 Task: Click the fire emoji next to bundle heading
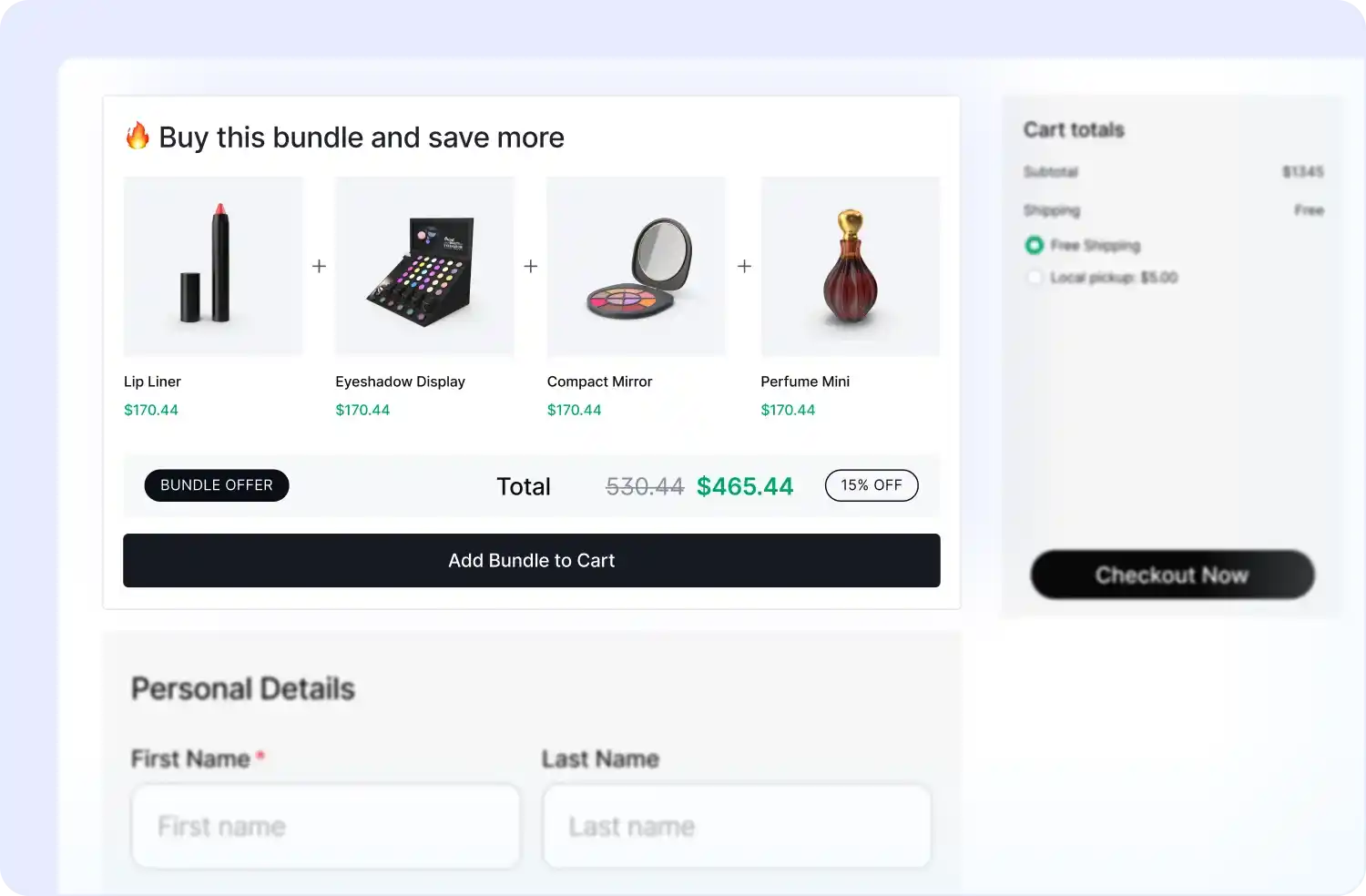click(x=138, y=137)
